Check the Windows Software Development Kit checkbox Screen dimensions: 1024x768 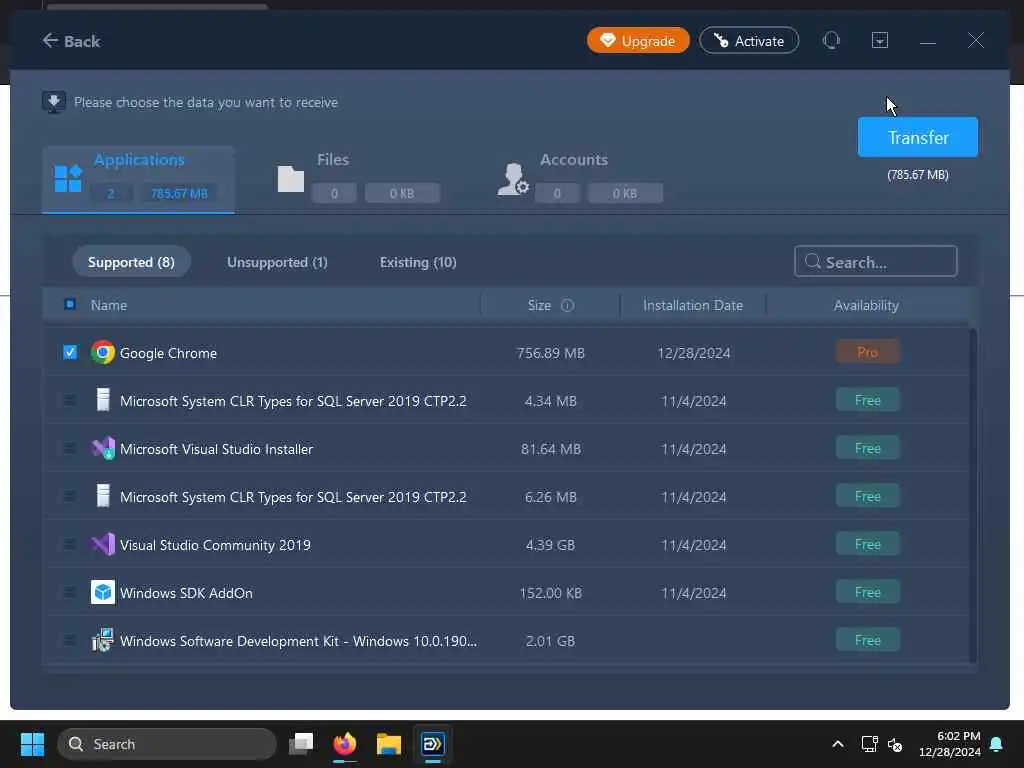coord(70,641)
